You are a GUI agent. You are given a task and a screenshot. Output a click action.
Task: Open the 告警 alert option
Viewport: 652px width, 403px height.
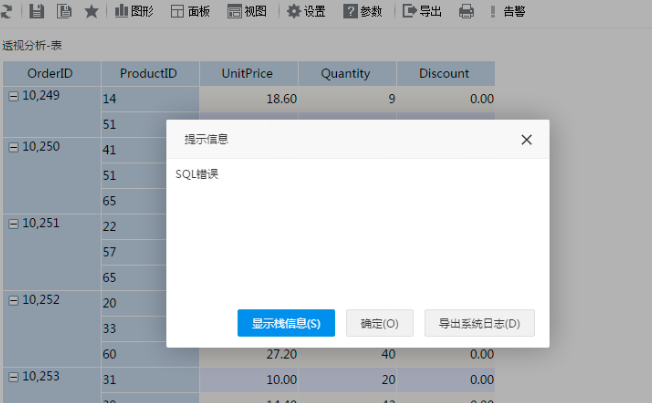click(508, 11)
